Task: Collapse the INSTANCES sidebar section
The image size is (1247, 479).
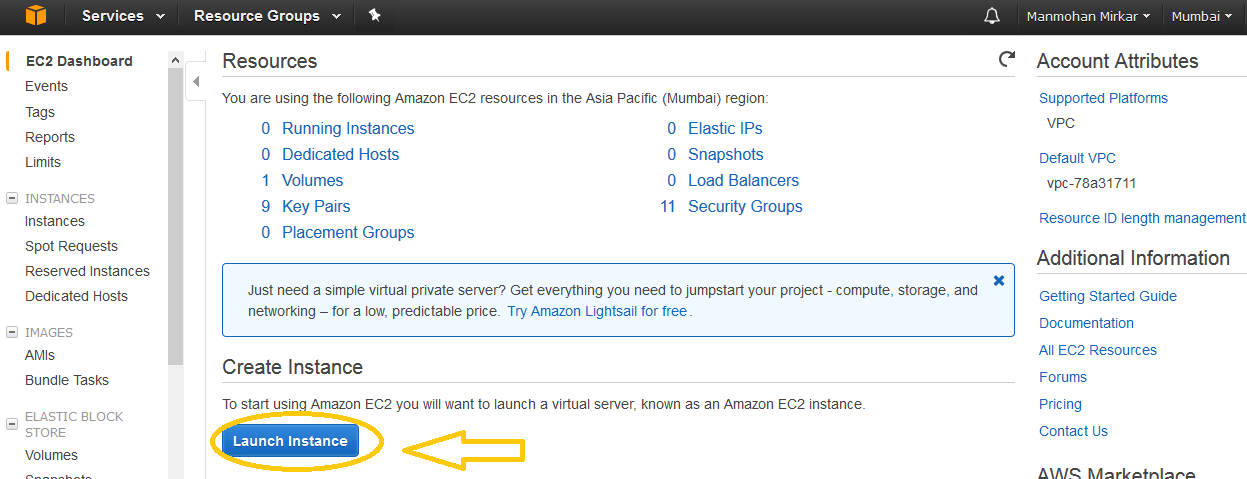Action: point(12,198)
